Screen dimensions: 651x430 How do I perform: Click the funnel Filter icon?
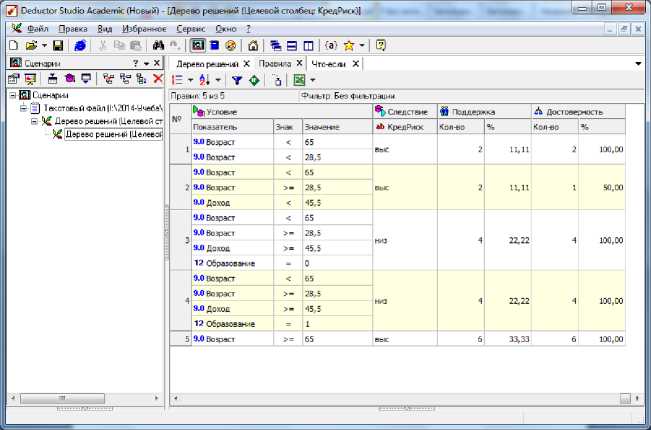click(237, 79)
